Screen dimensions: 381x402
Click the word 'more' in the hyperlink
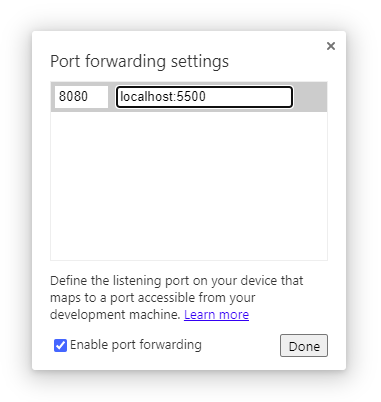pos(234,315)
